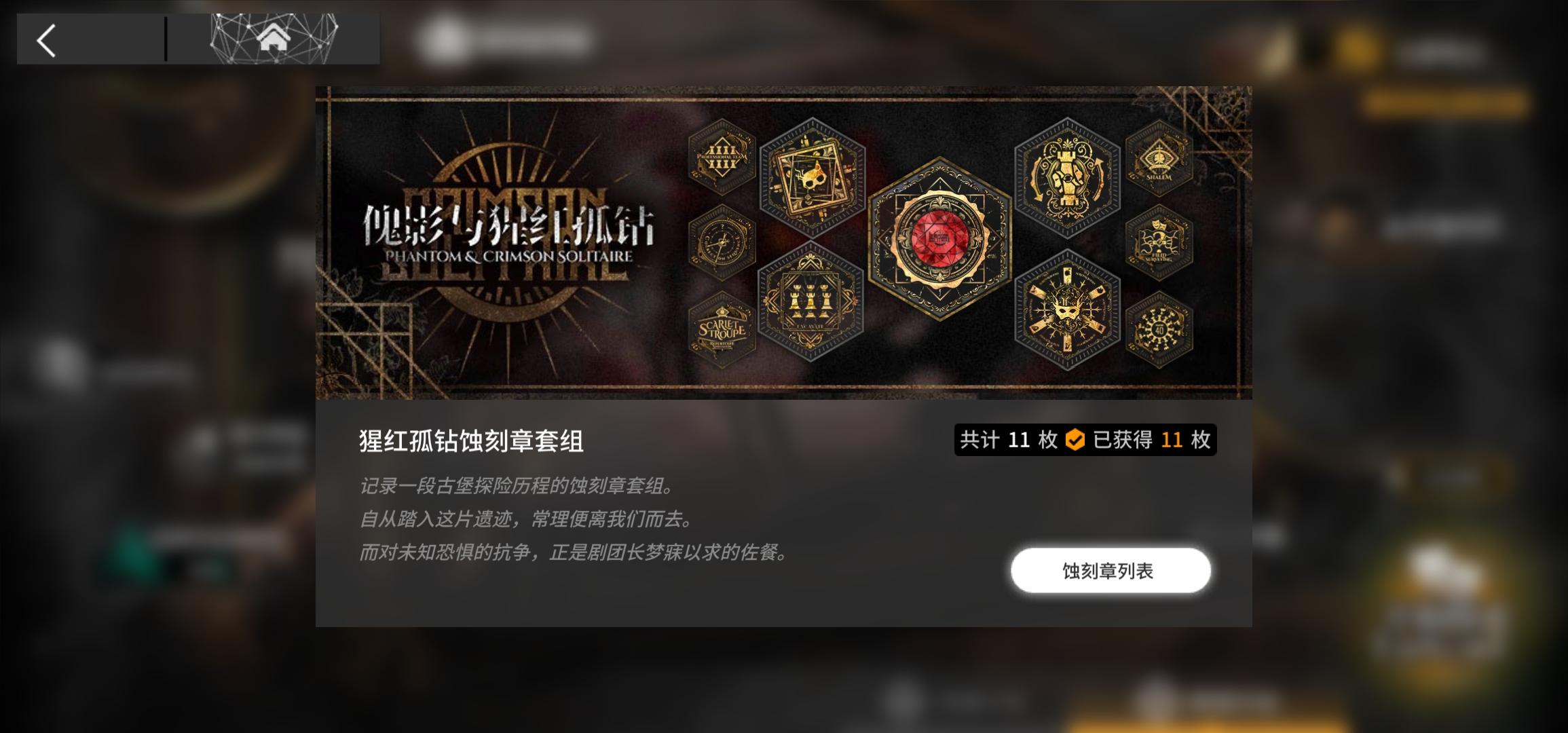Select the golden skull card medal

click(x=812, y=178)
